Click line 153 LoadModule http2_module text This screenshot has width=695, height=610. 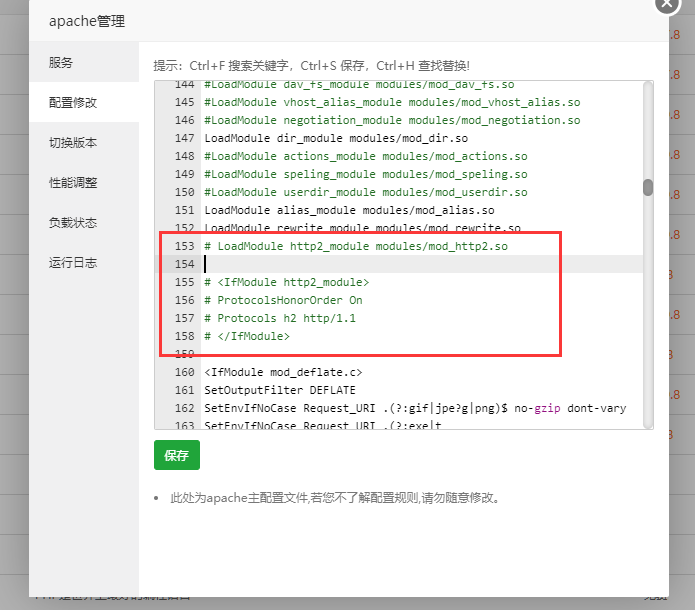356,246
